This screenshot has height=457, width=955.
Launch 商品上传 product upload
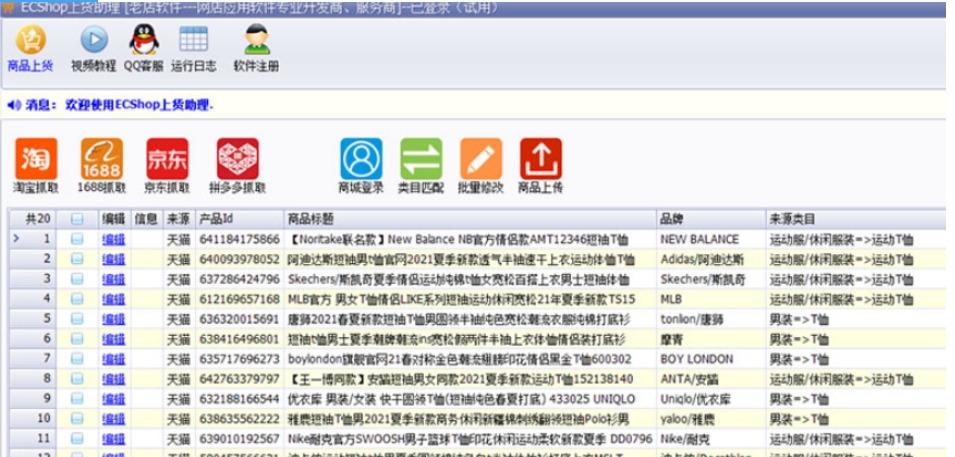click(x=541, y=166)
